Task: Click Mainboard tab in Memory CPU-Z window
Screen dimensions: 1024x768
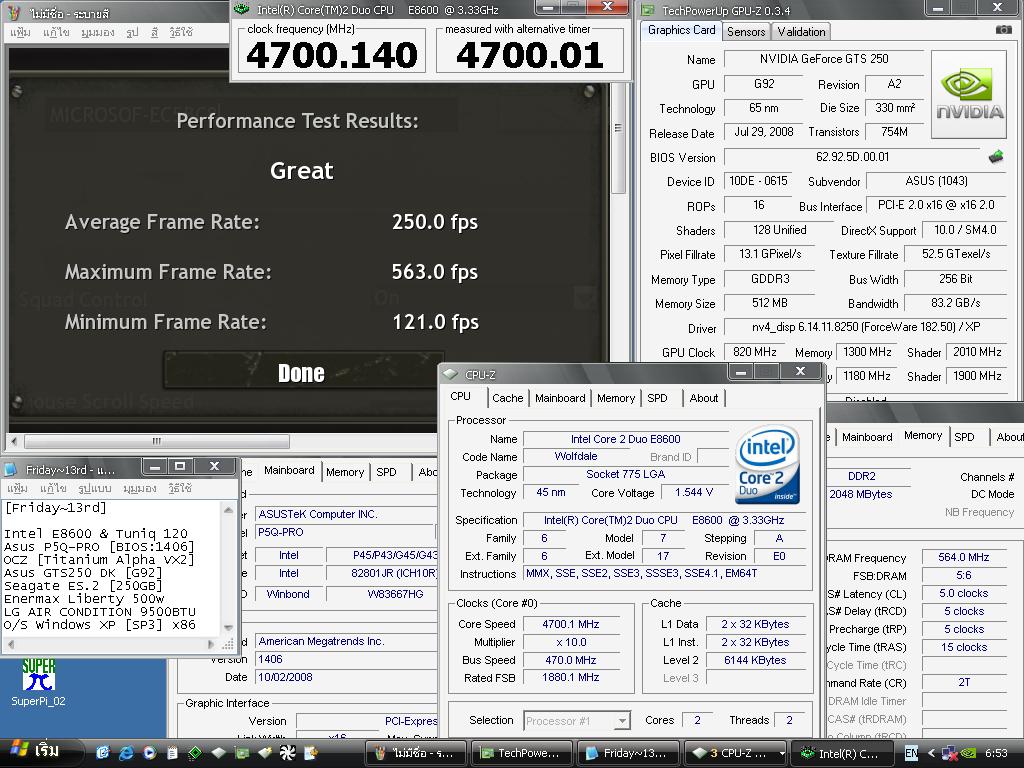Action: pos(867,437)
